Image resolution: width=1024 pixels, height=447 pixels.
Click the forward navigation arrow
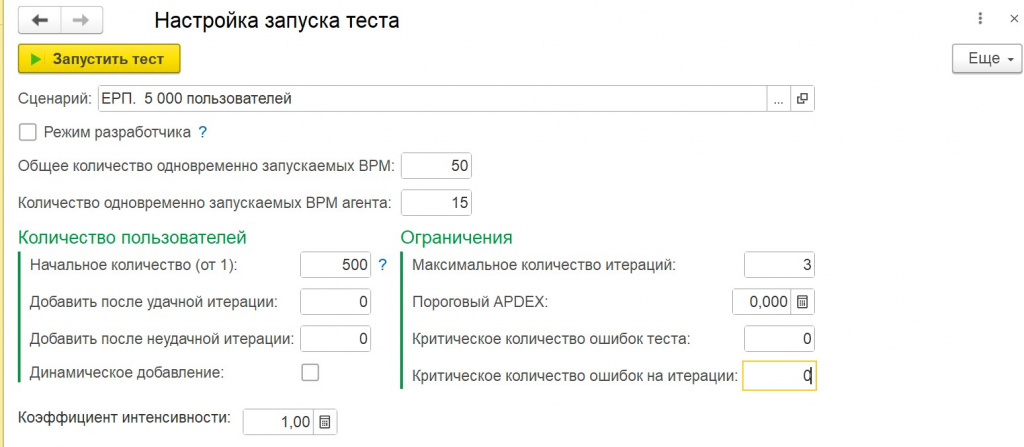[82, 20]
